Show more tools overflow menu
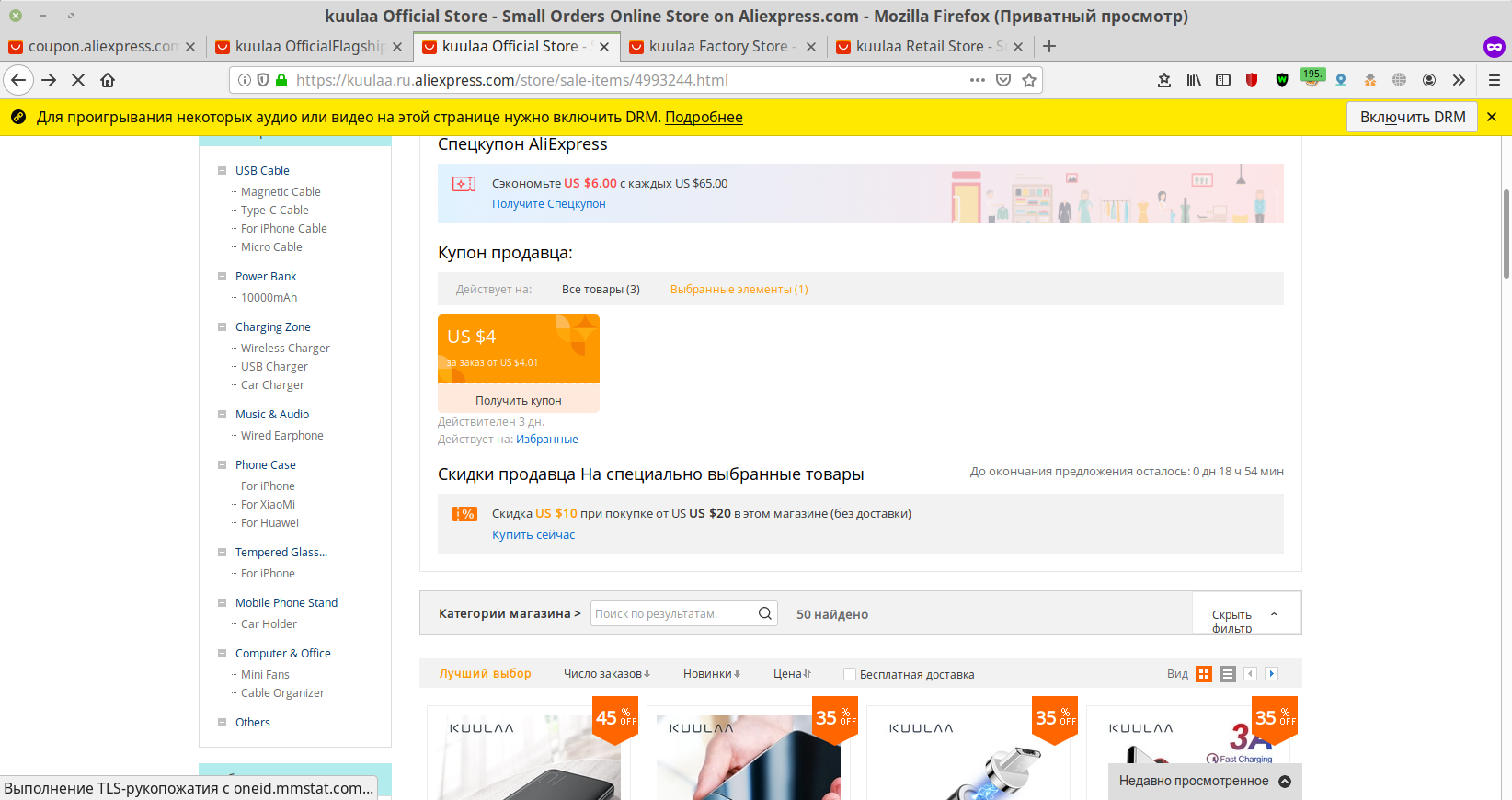 pyautogui.click(x=1459, y=80)
